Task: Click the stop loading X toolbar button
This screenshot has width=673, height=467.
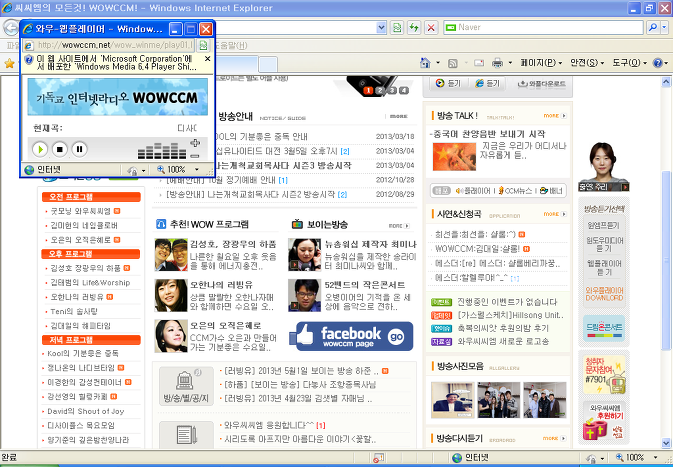Action: pyautogui.click(x=431, y=28)
